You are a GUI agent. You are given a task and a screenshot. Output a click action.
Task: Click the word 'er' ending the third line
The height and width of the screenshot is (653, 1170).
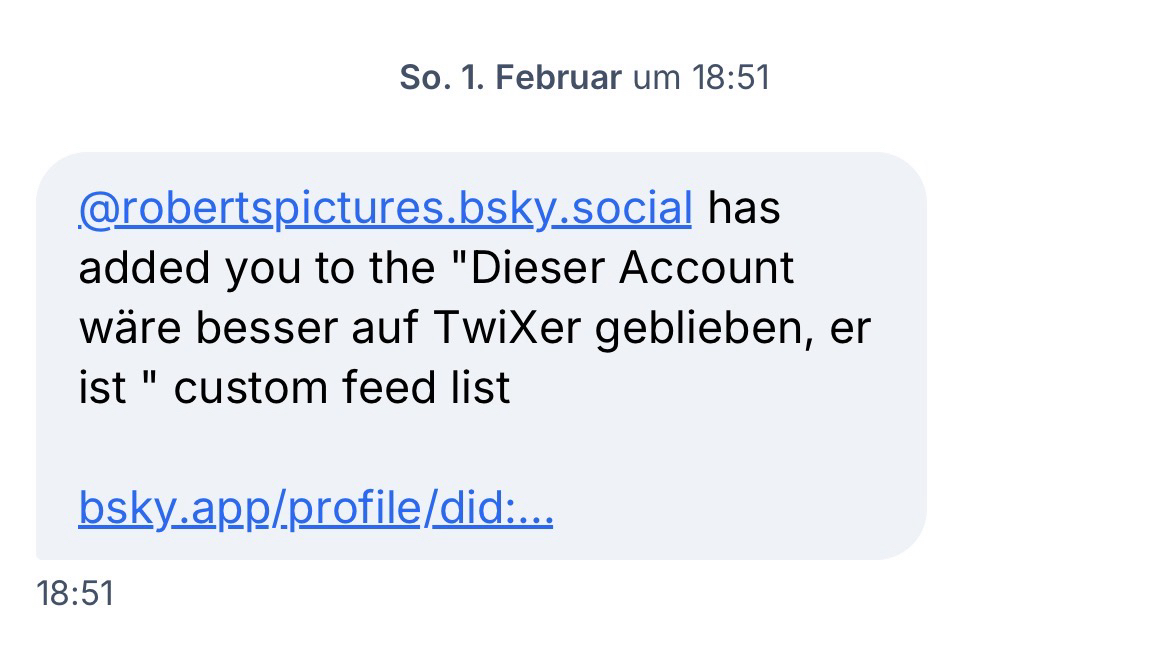[850, 328]
